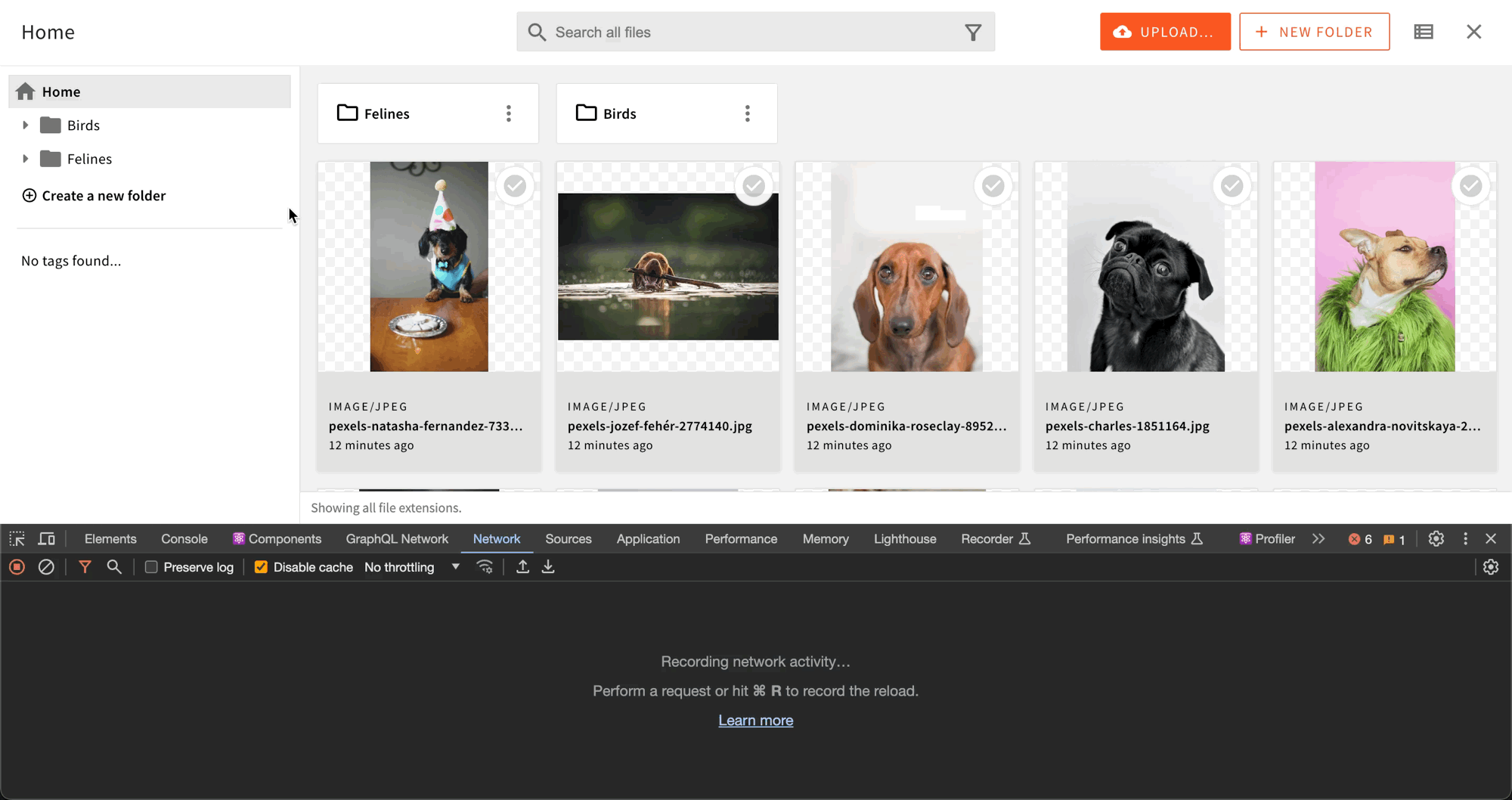Open the No throttling dropdown
The width and height of the screenshot is (1512, 800).
412,567
